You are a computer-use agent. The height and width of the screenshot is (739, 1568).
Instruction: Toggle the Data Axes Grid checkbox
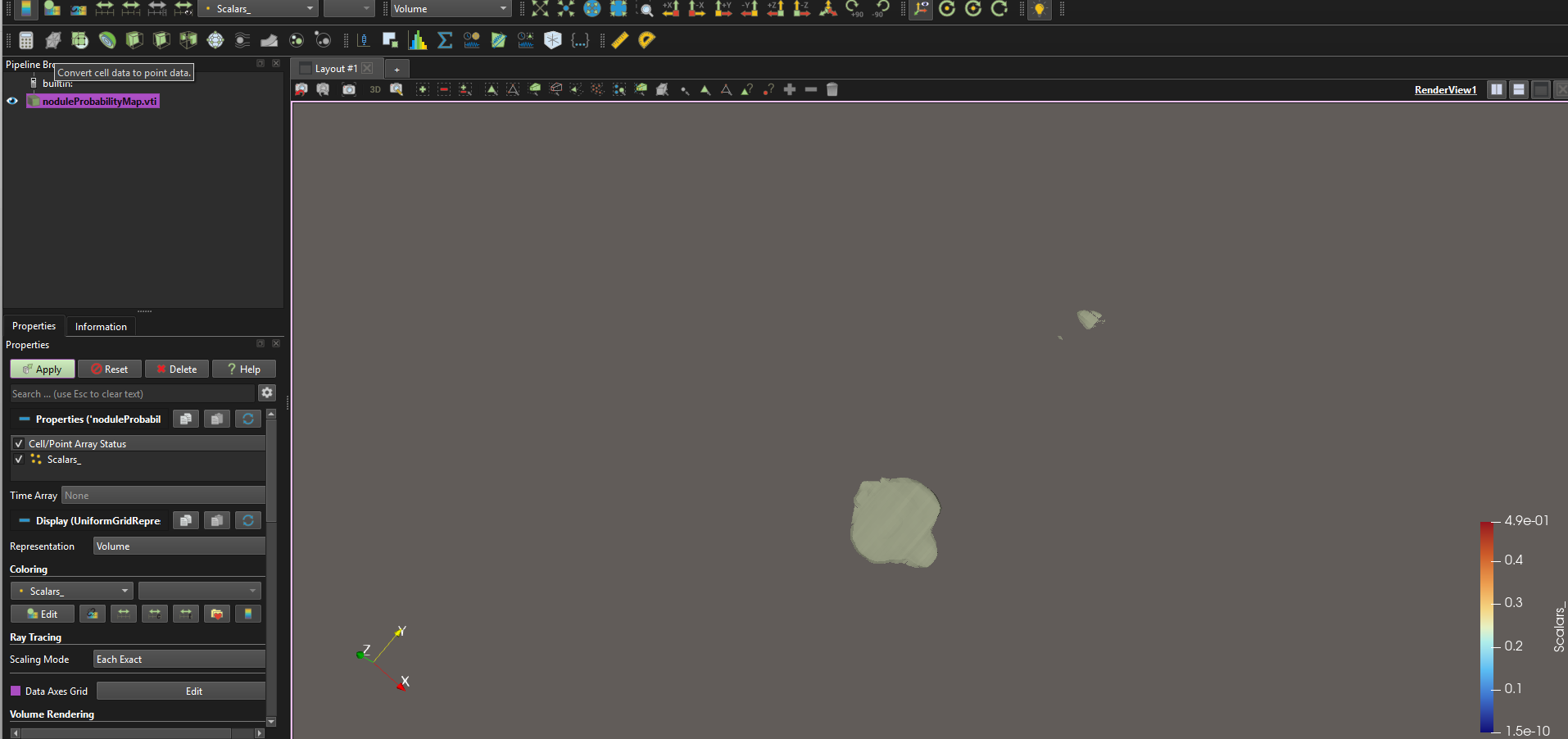click(x=16, y=691)
